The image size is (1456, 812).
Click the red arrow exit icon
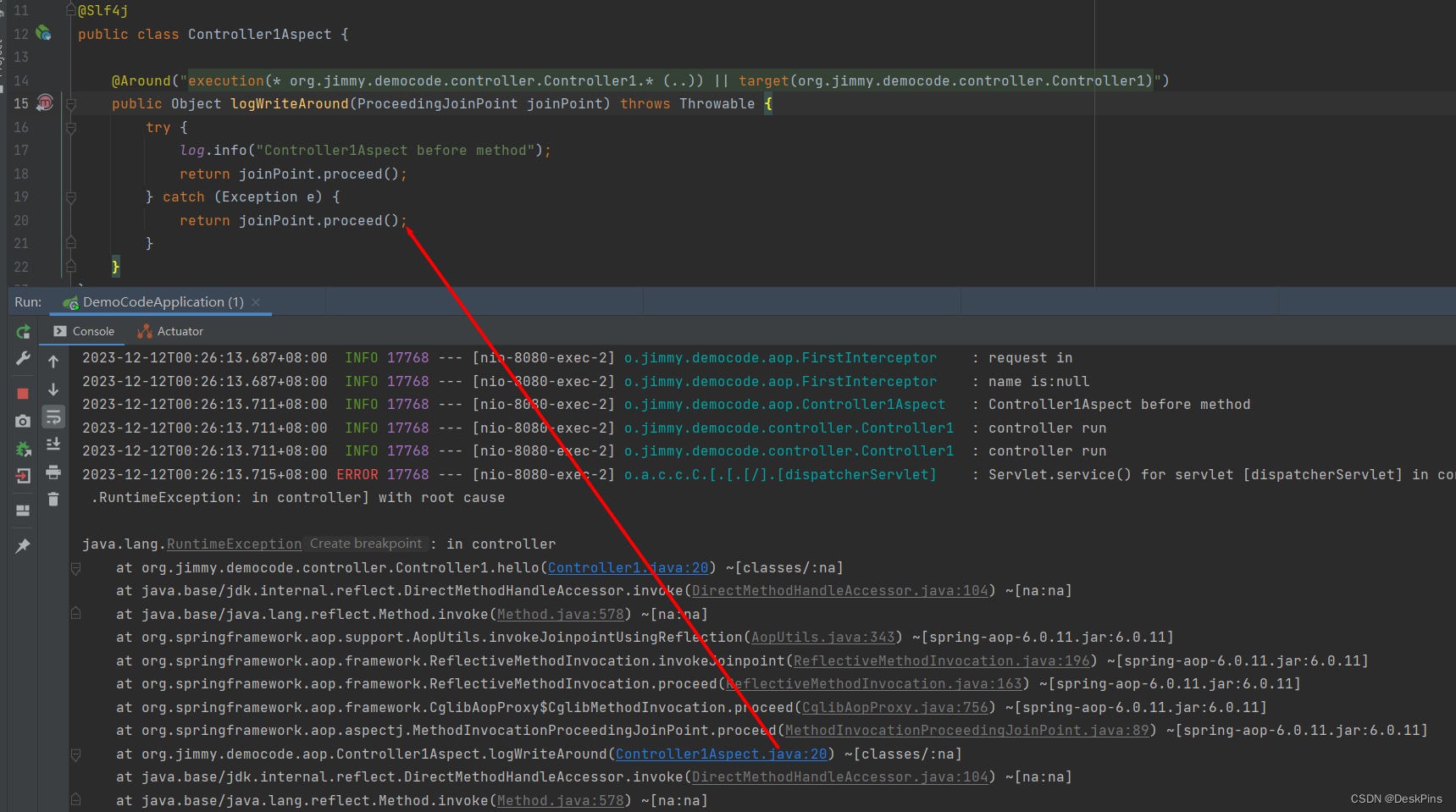click(24, 476)
